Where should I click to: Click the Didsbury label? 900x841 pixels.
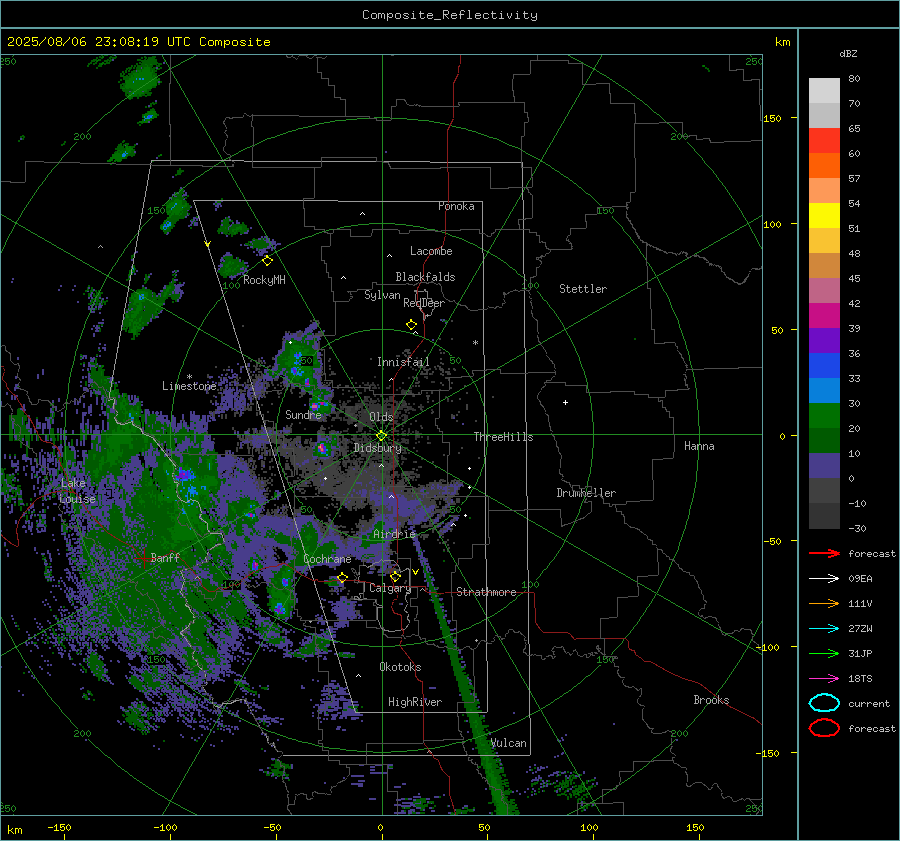coord(377,448)
